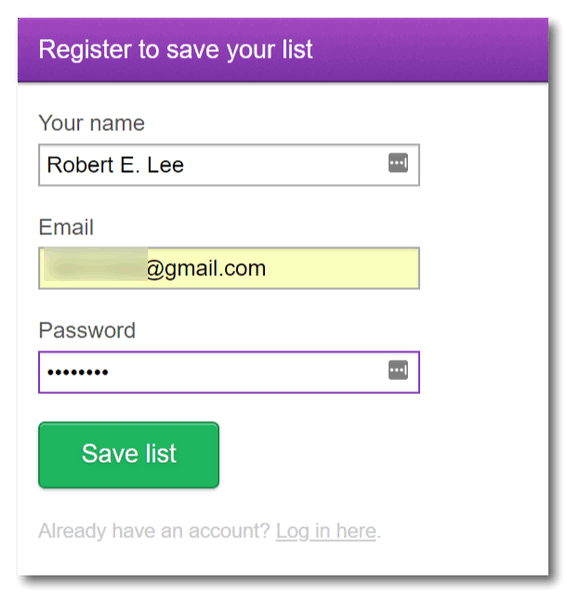Click into the yellow Email input field
This screenshot has height=594, width=567.
pyautogui.click(x=229, y=268)
